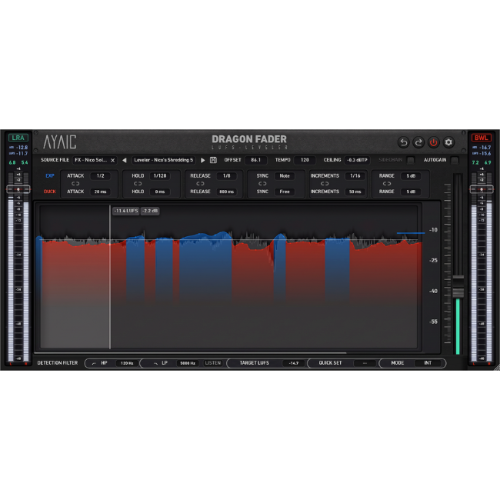Click the save preset icon
Screen dimensions: 500x500
click(x=213, y=160)
